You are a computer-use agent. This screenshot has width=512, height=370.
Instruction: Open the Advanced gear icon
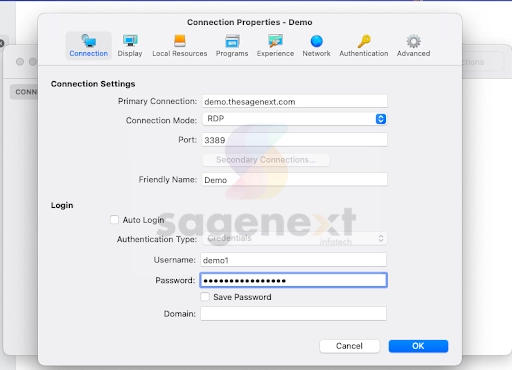coord(413,46)
